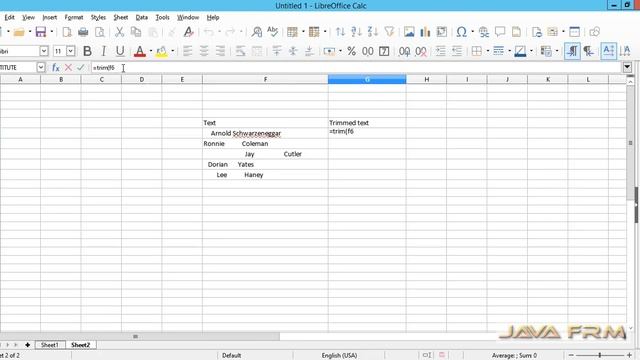Click the Format as Percent icon
The image size is (640, 360).
(351, 51)
